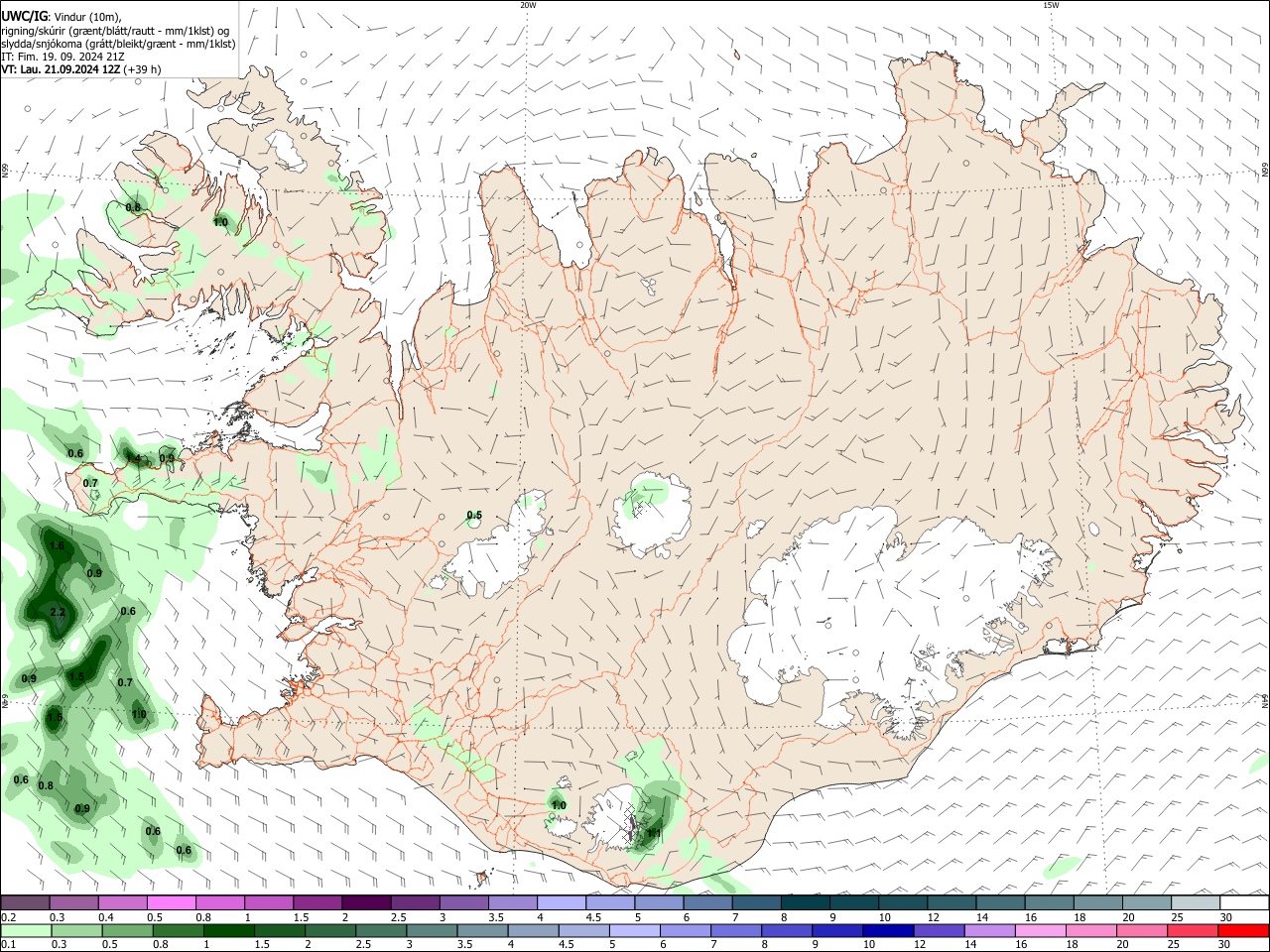Pick the light pink rain-scale swatch at 16
Viewport: 1270px width, 952px height.
1040,930
